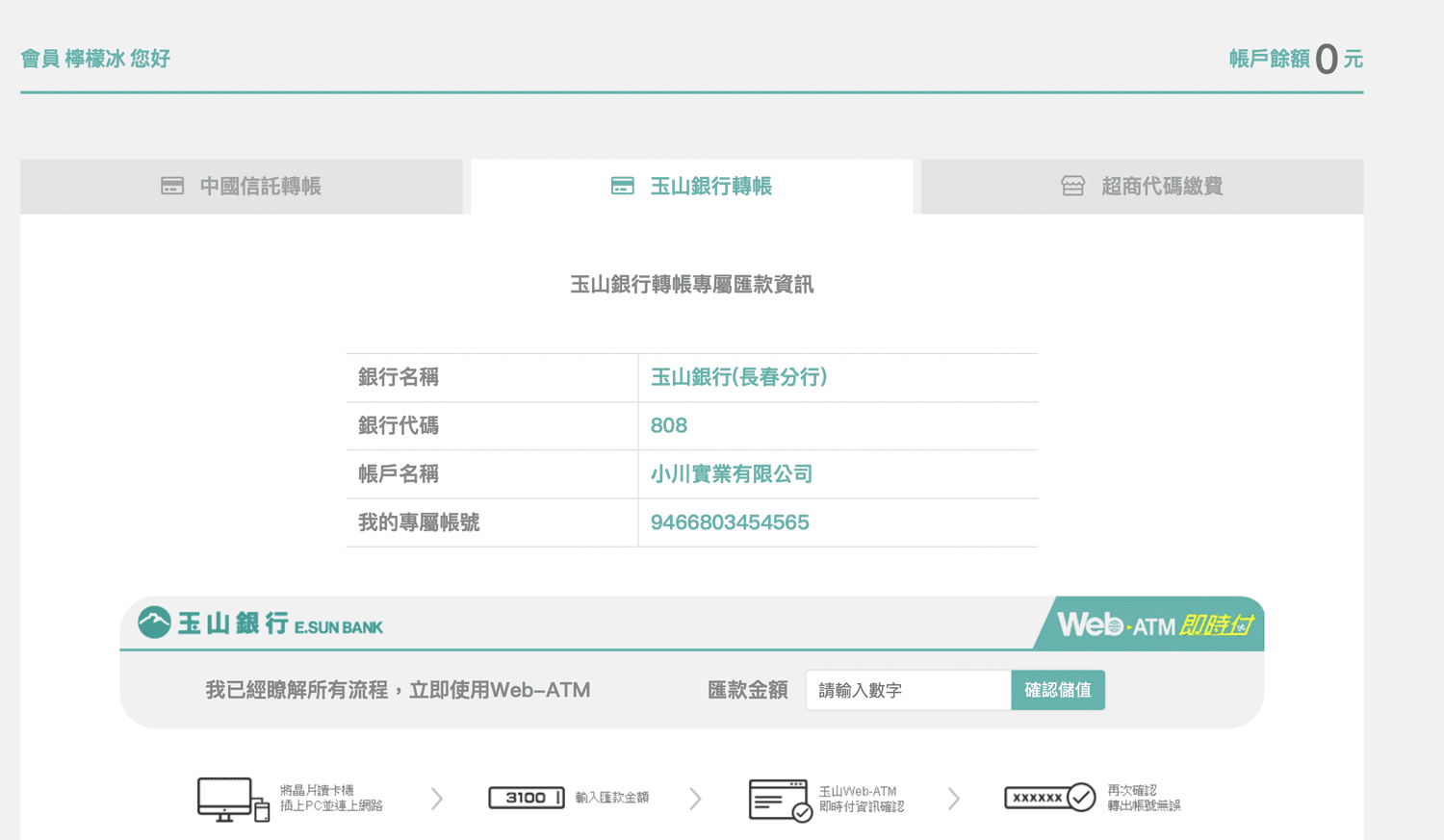This screenshot has height=840, width=1444.
Task: Click the bank code value 808
Action: coord(669,425)
